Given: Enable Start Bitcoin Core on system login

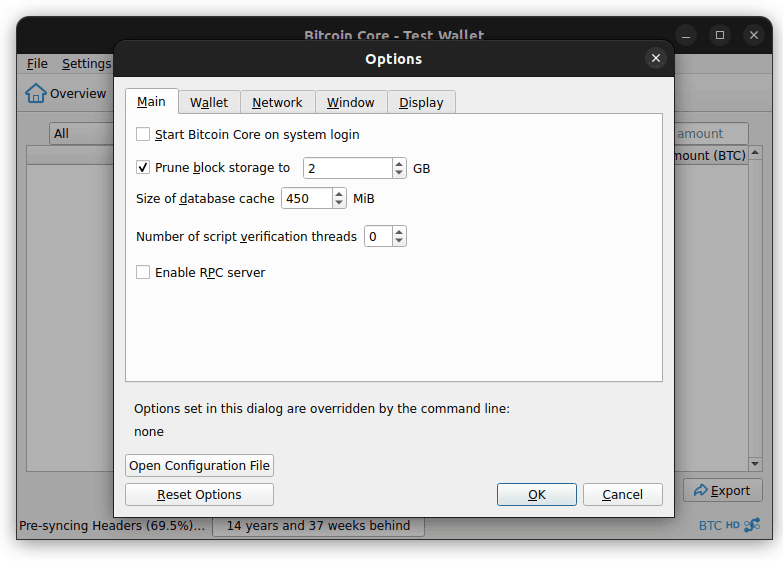Looking at the screenshot, I should pos(143,134).
